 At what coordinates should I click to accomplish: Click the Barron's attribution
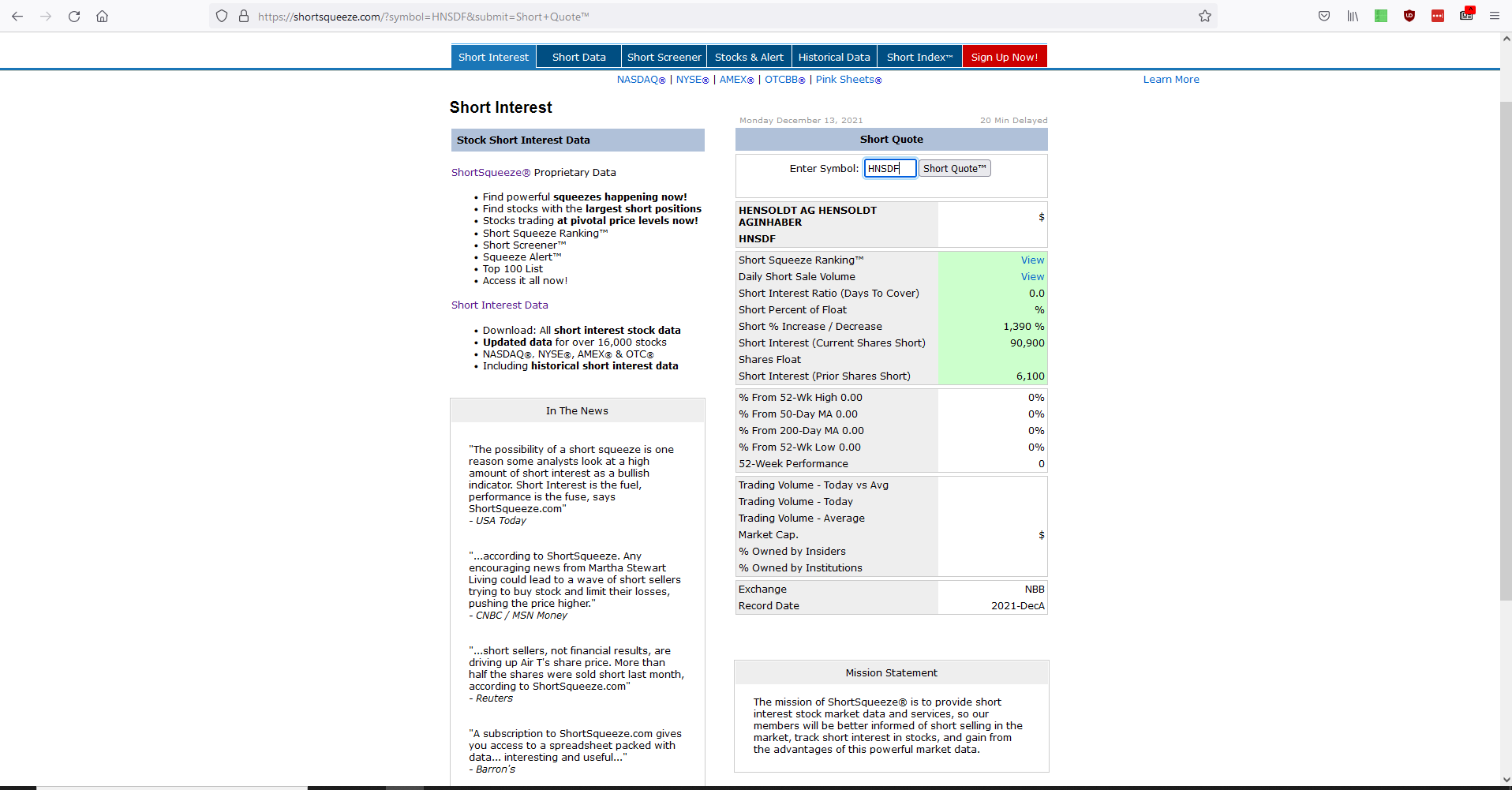492,769
